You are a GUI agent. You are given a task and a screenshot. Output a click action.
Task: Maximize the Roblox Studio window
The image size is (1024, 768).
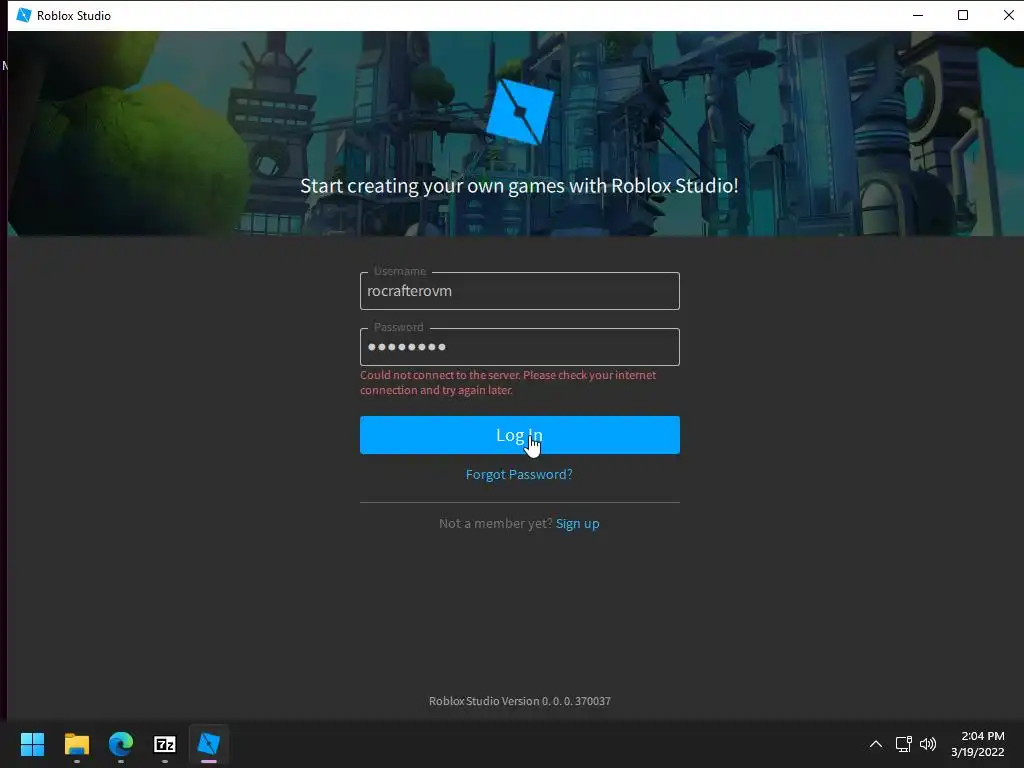[x=963, y=15]
